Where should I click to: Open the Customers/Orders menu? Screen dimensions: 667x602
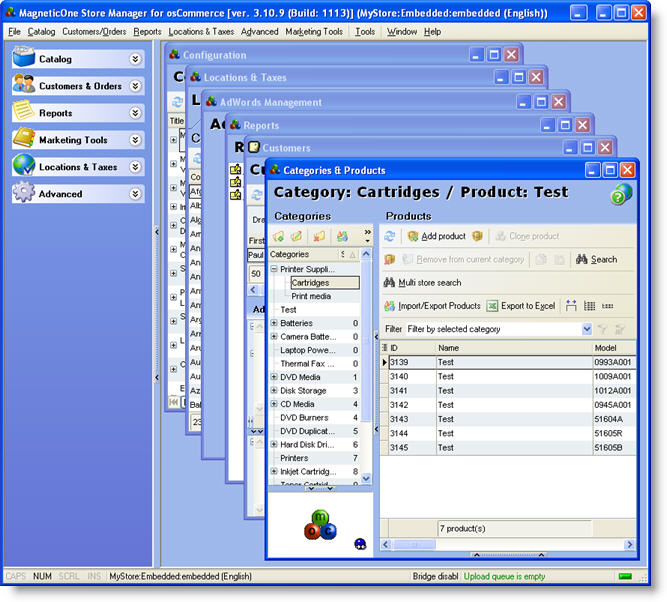(x=94, y=31)
